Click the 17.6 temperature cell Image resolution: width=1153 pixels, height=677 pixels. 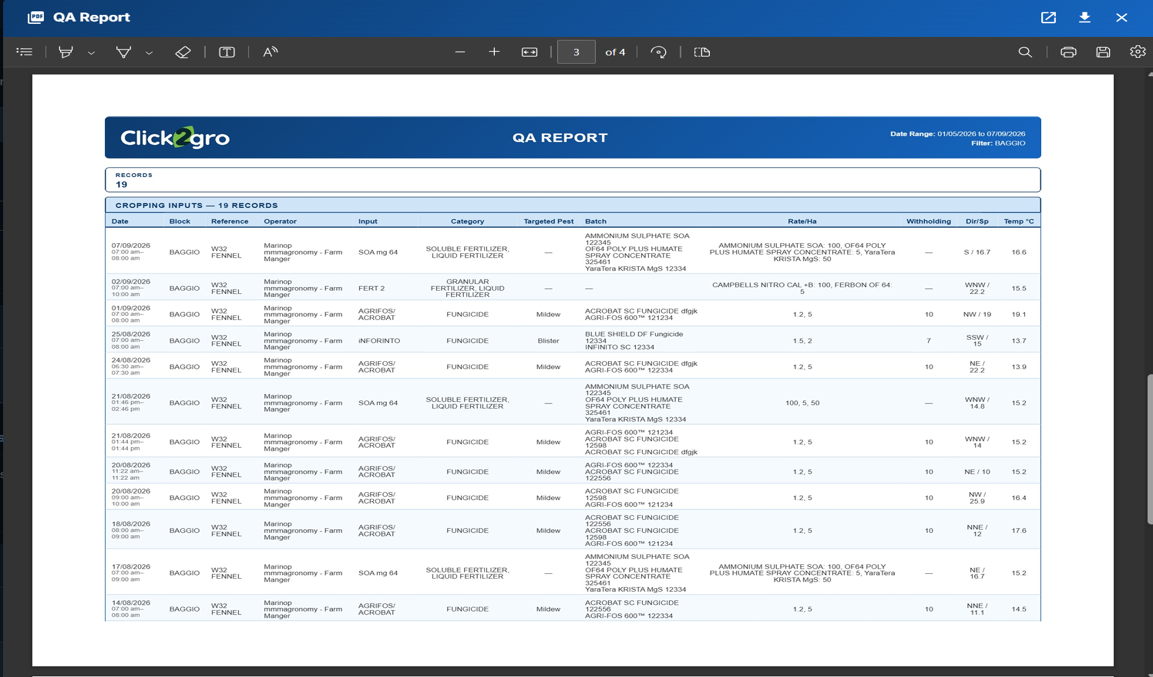tap(1018, 531)
